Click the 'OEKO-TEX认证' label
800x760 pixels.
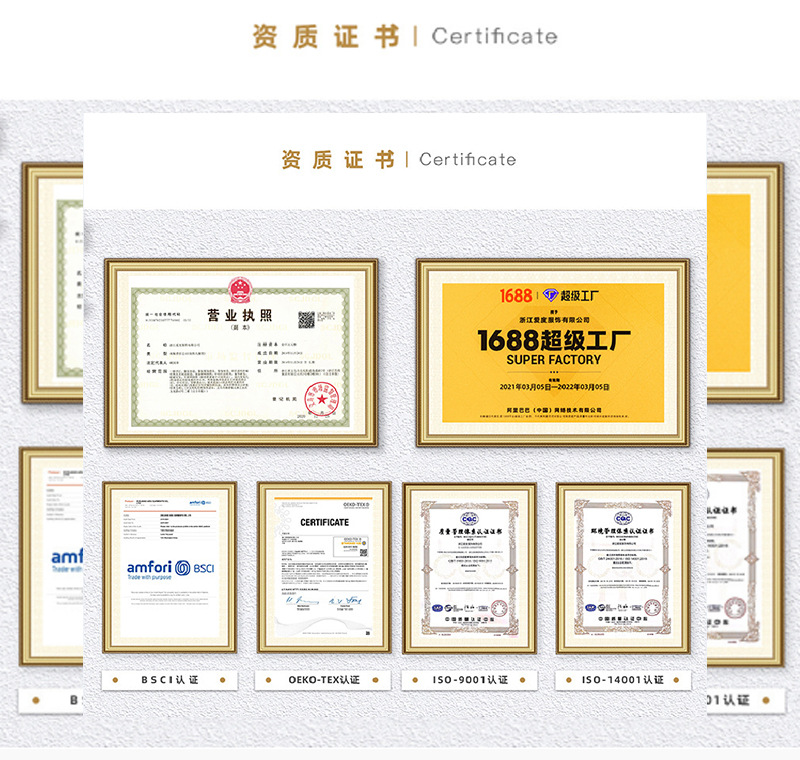(323, 680)
